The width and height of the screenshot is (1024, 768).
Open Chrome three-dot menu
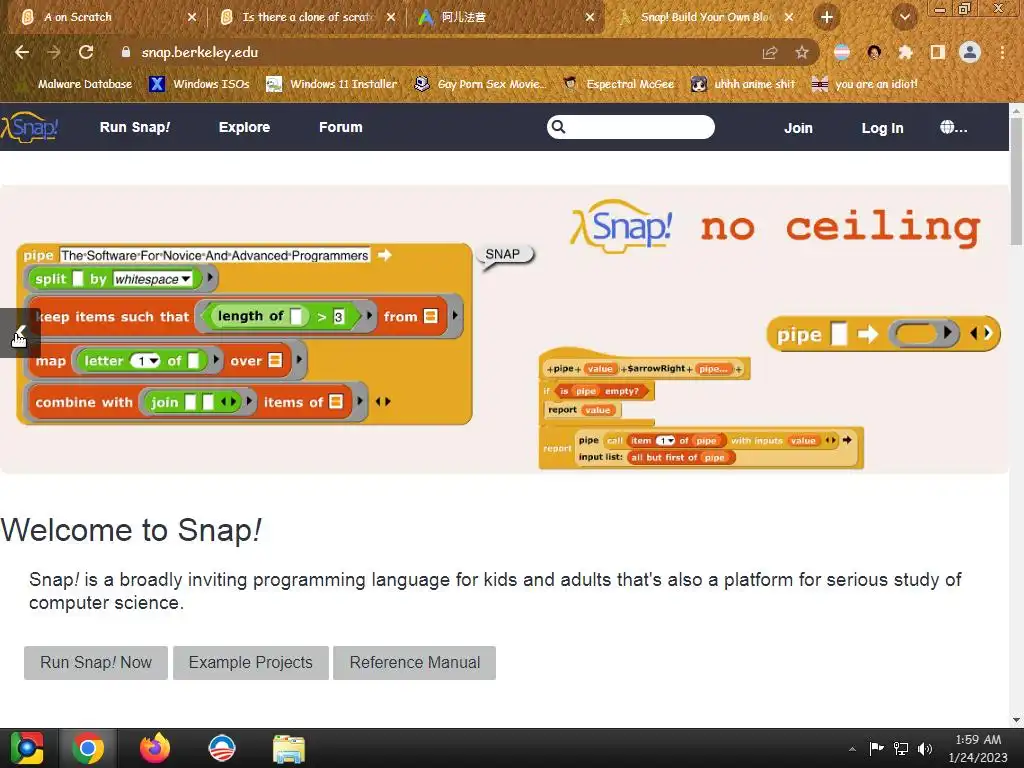pos(1002,52)
